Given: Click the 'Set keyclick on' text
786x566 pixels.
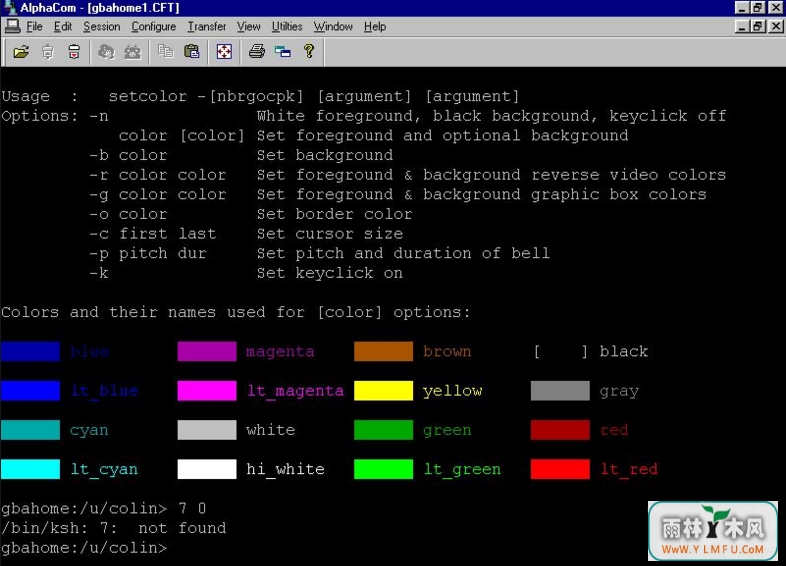Looking at the screenshot, I should (x=330, y=273).
